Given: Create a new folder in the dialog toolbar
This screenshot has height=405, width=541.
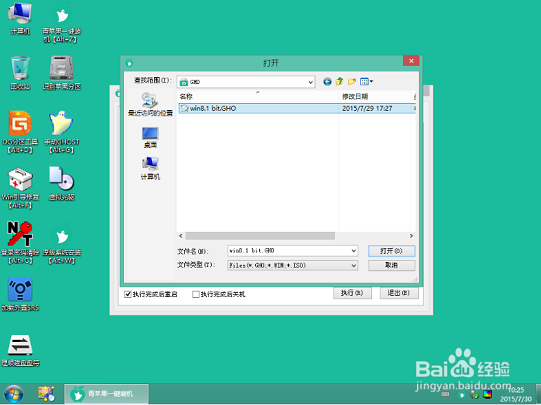Looking at the screenshot, I should tap(352, 81).
